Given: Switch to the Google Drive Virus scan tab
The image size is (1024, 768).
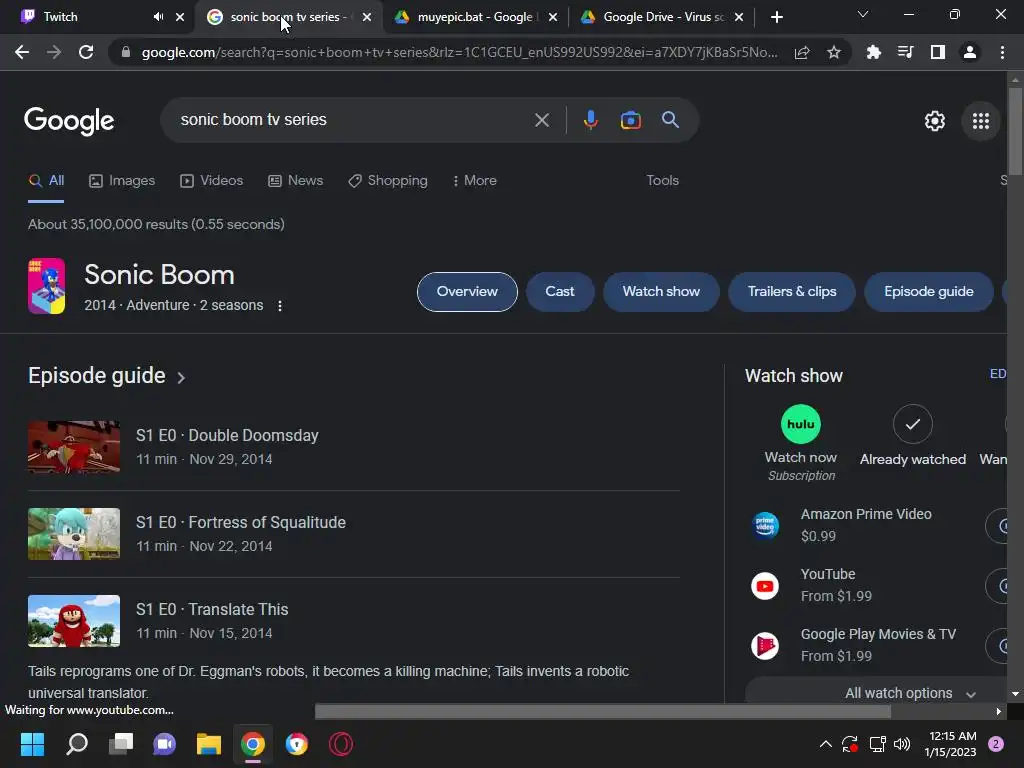Looking at the screenshot, I should tap(664, 17).
